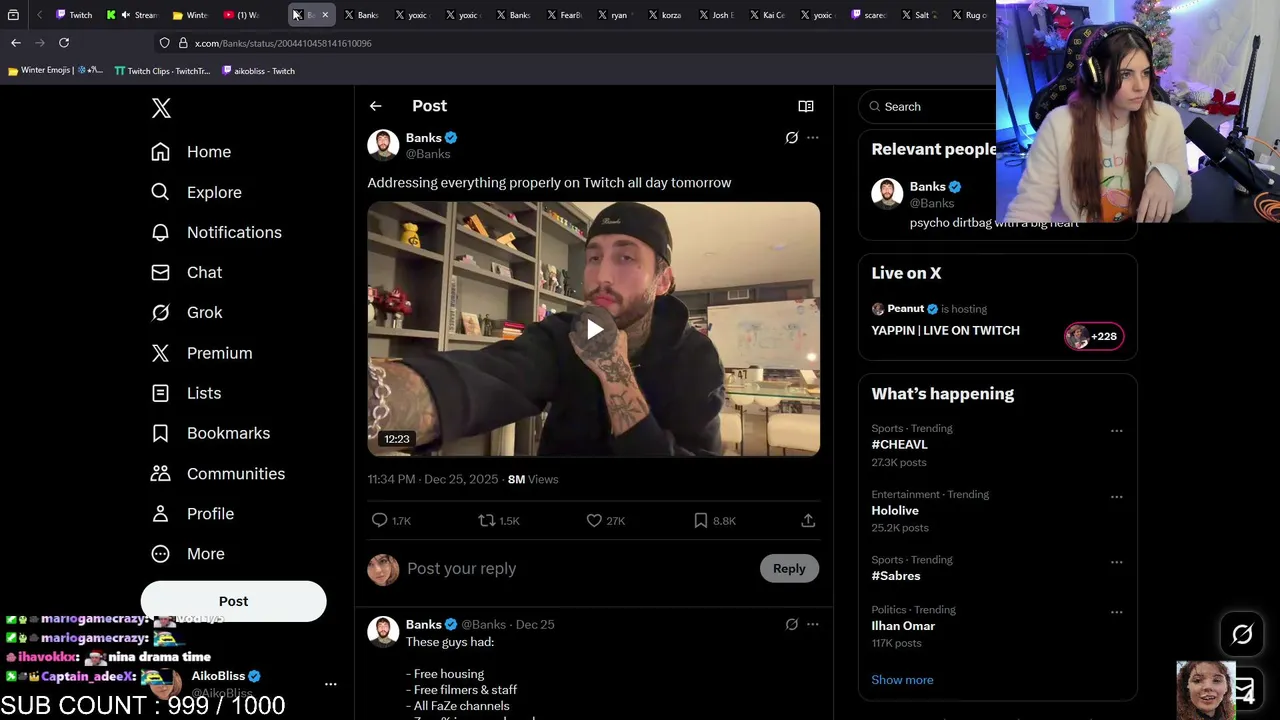Screen dimensions: 1280x720
Task: Switch to the Twitch browser tab
Action: (74, 15)
